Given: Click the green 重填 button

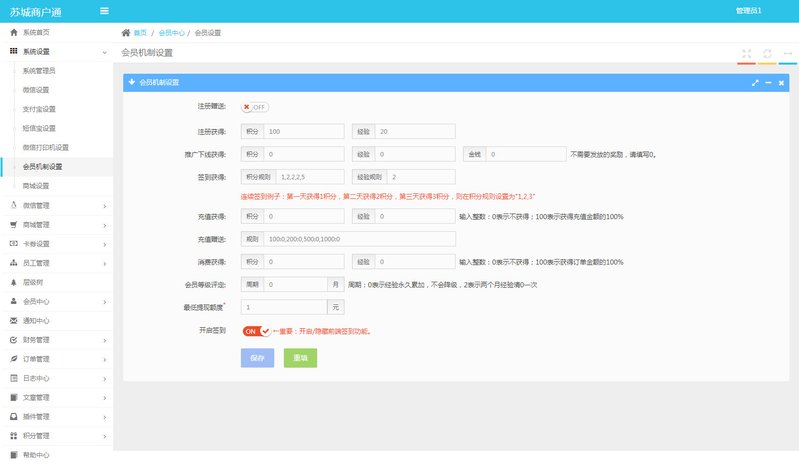Looking at the screenshot, I should [x=300, y=358].
